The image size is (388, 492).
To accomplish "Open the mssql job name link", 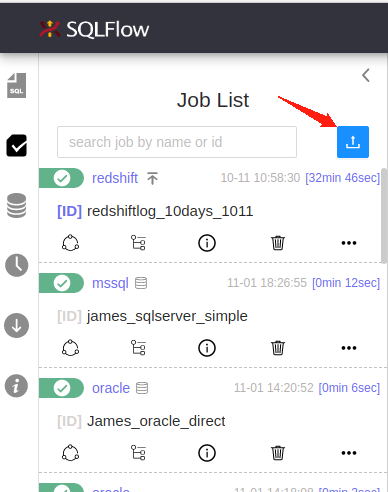I will tap(110, 283).
